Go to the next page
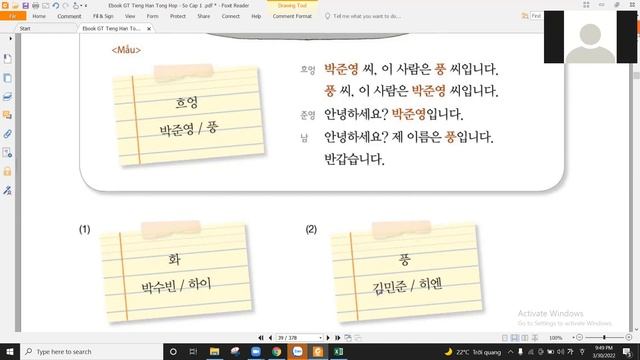 (x=328, y=338)
